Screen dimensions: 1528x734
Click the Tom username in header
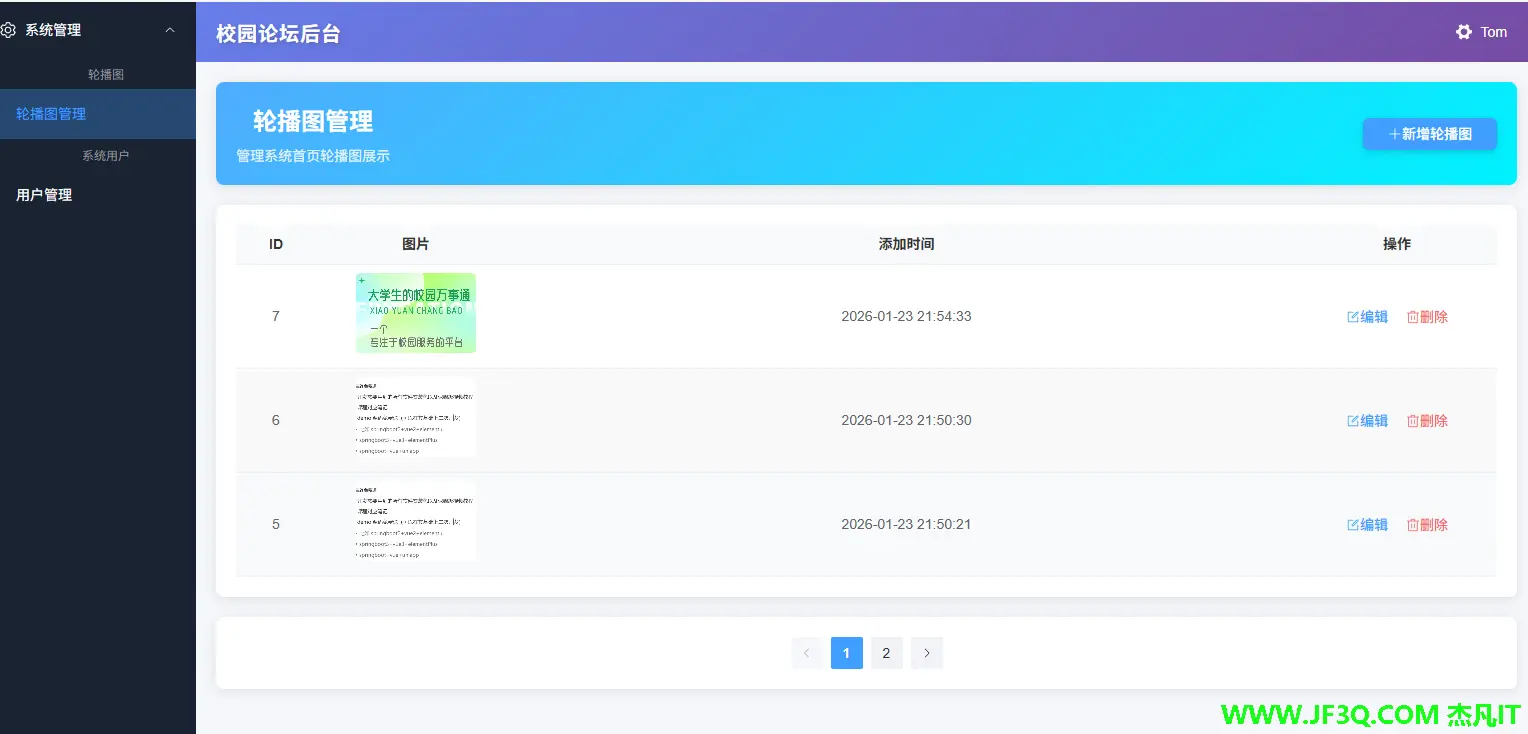(x=1493, y=32)
